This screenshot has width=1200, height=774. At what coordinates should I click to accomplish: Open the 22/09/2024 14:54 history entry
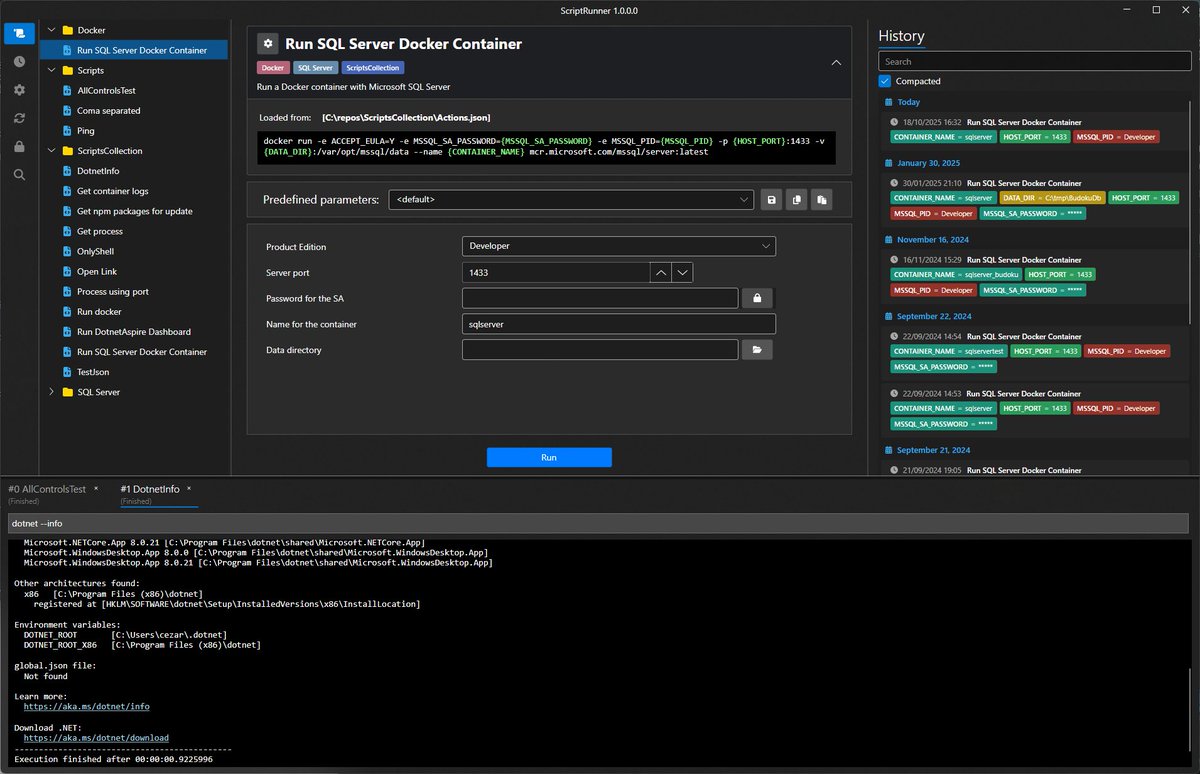[1035, 351]
